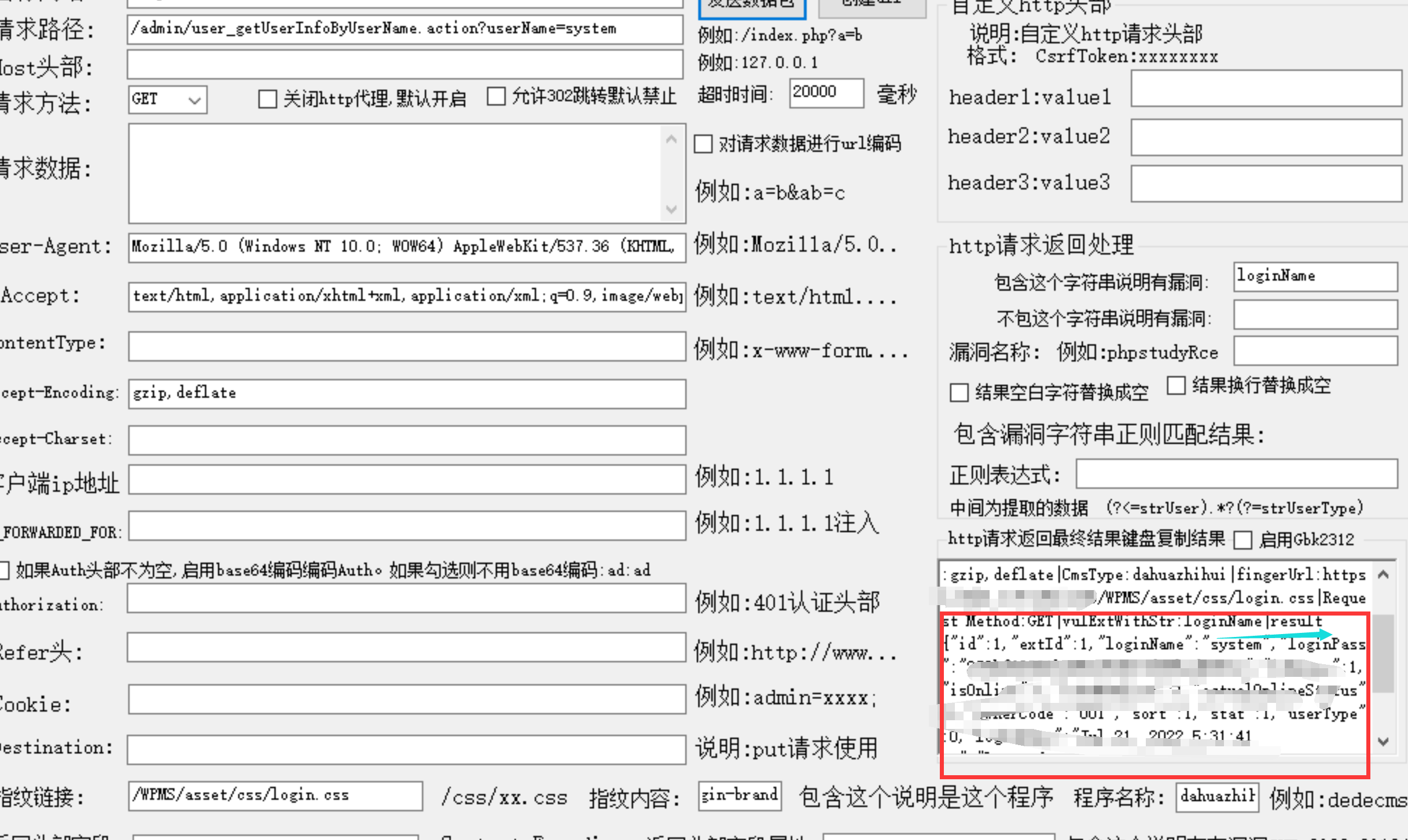Click the request path field with /admin/user_getUserInfoByUserName

click(405, 29)
